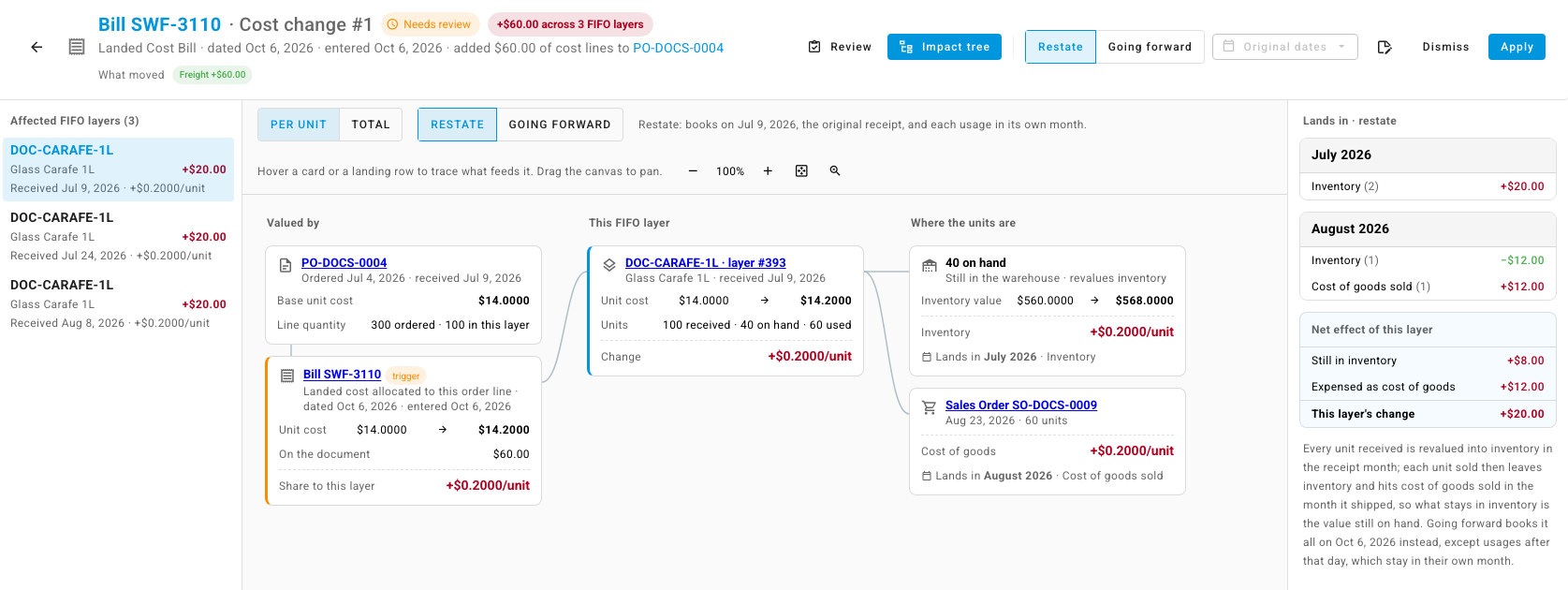
Task: Click the Net effect of this layer heading
Action: click(x=1372, y=330)
